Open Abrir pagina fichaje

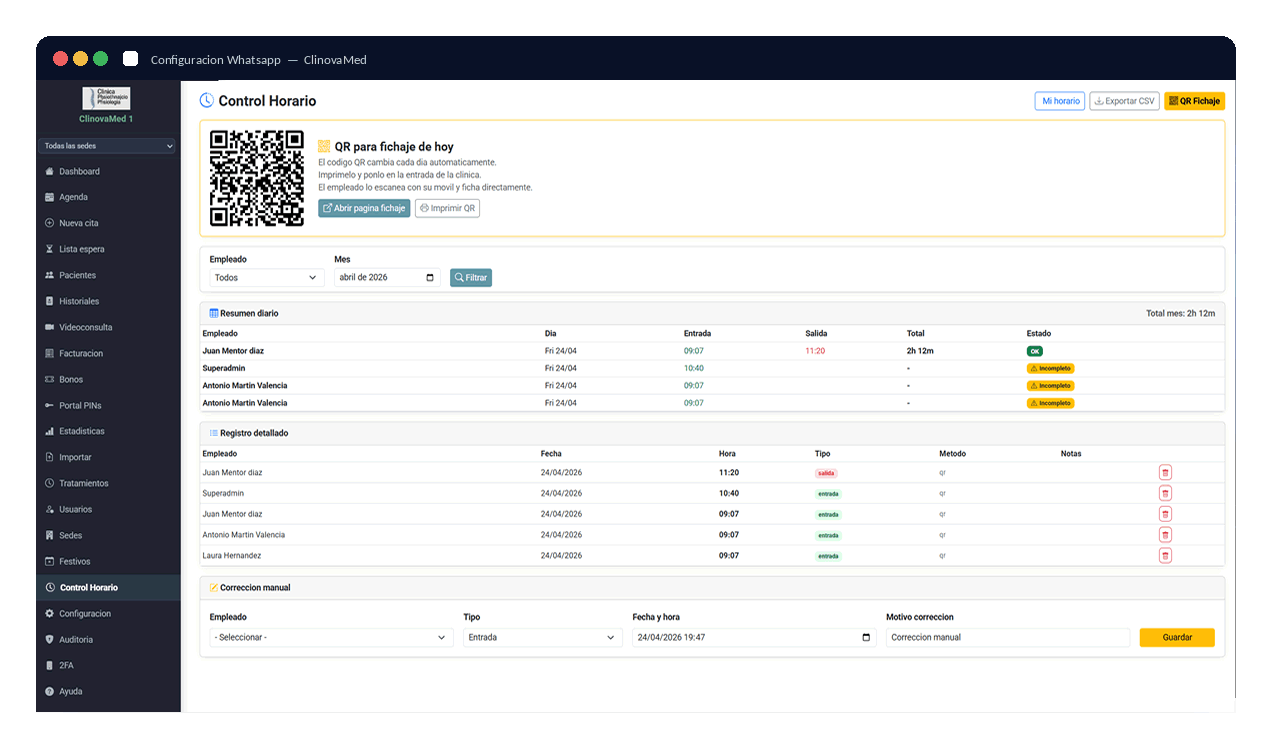point(364,208)
